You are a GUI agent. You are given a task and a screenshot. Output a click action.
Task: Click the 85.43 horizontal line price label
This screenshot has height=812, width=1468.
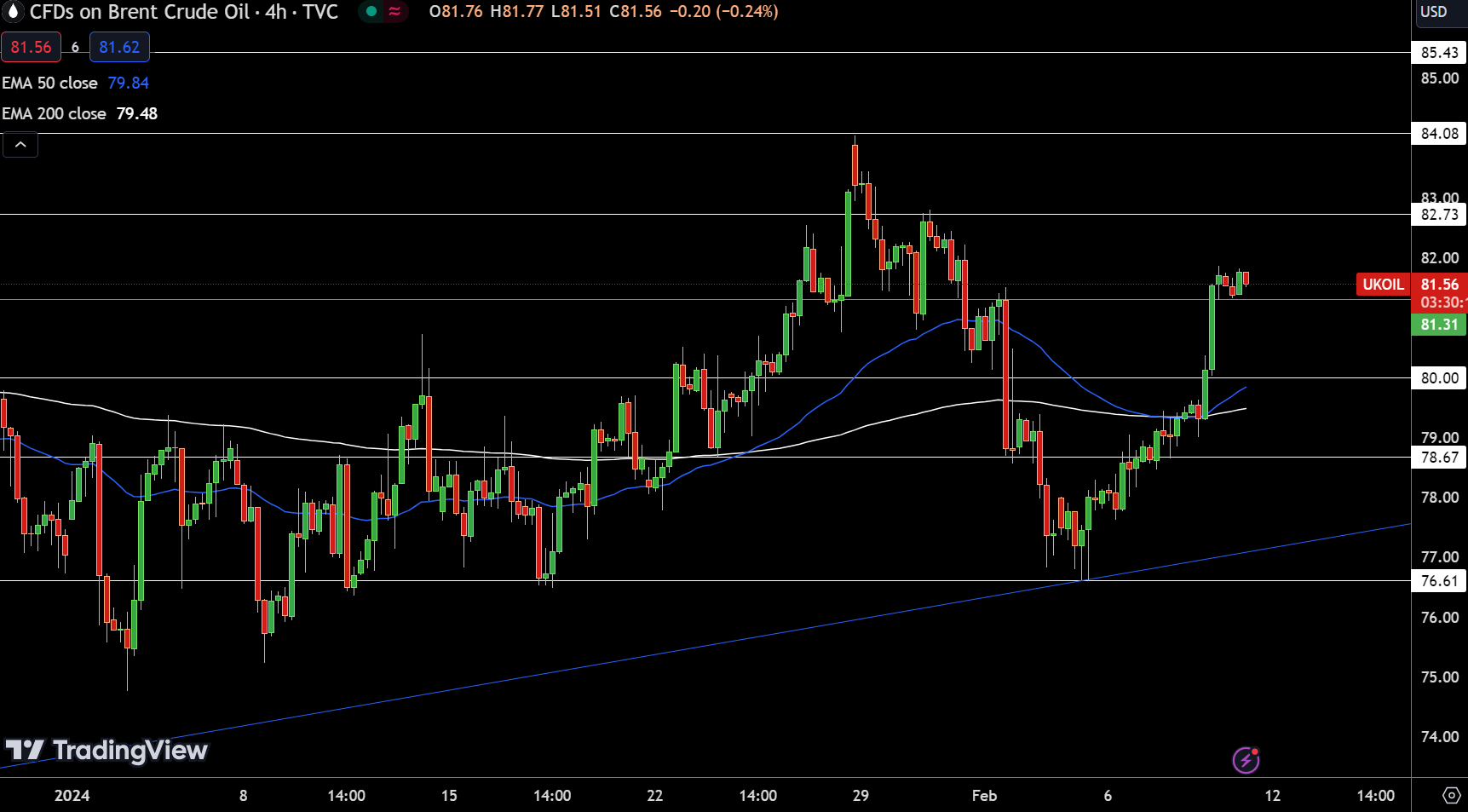(1439, 53)
